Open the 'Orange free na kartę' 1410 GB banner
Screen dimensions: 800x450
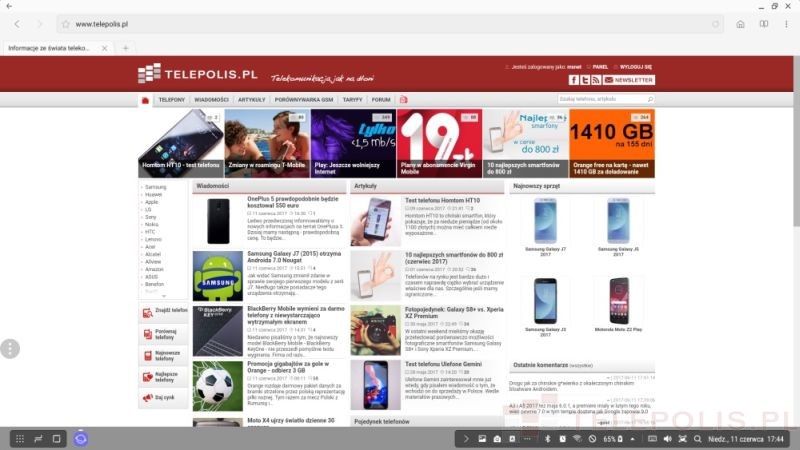(x=612, y=143)
